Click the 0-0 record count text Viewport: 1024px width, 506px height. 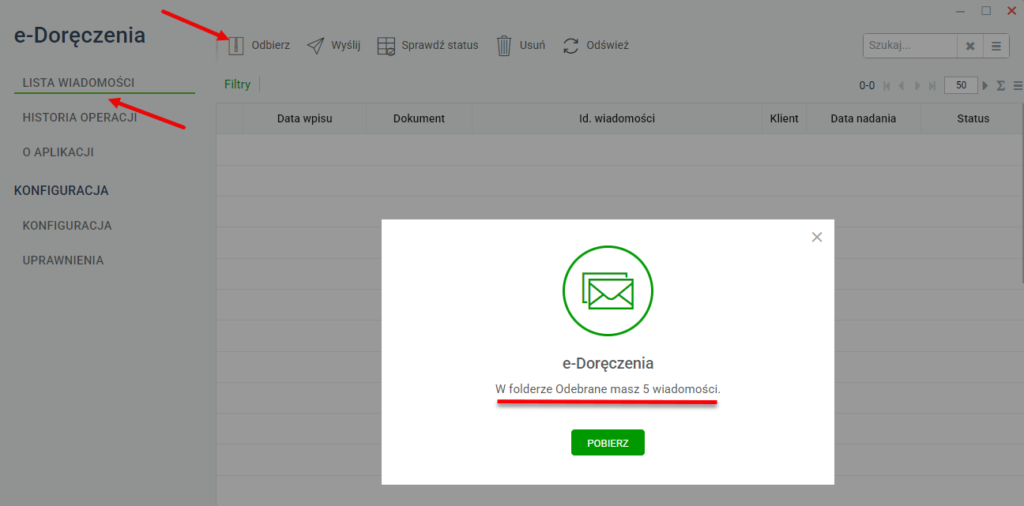[x=867, y=86]
